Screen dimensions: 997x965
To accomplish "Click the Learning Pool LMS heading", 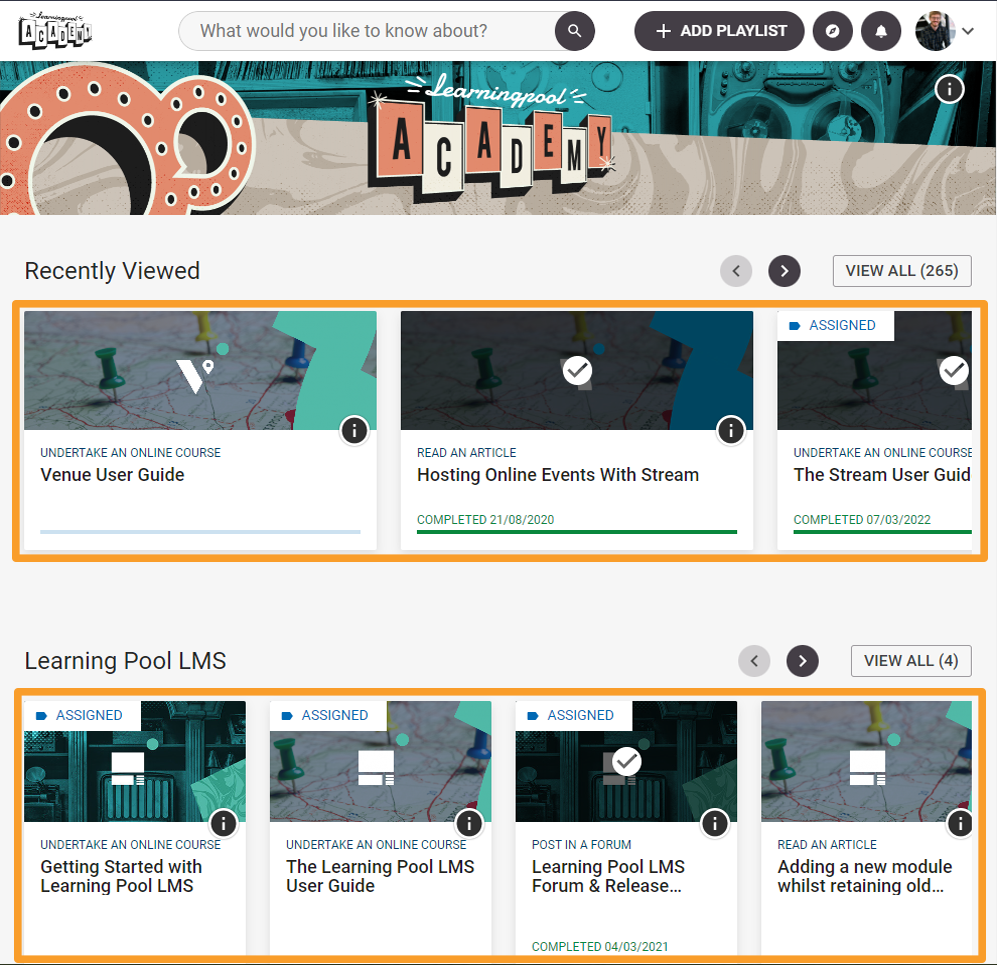I will [x=125, y=661].
